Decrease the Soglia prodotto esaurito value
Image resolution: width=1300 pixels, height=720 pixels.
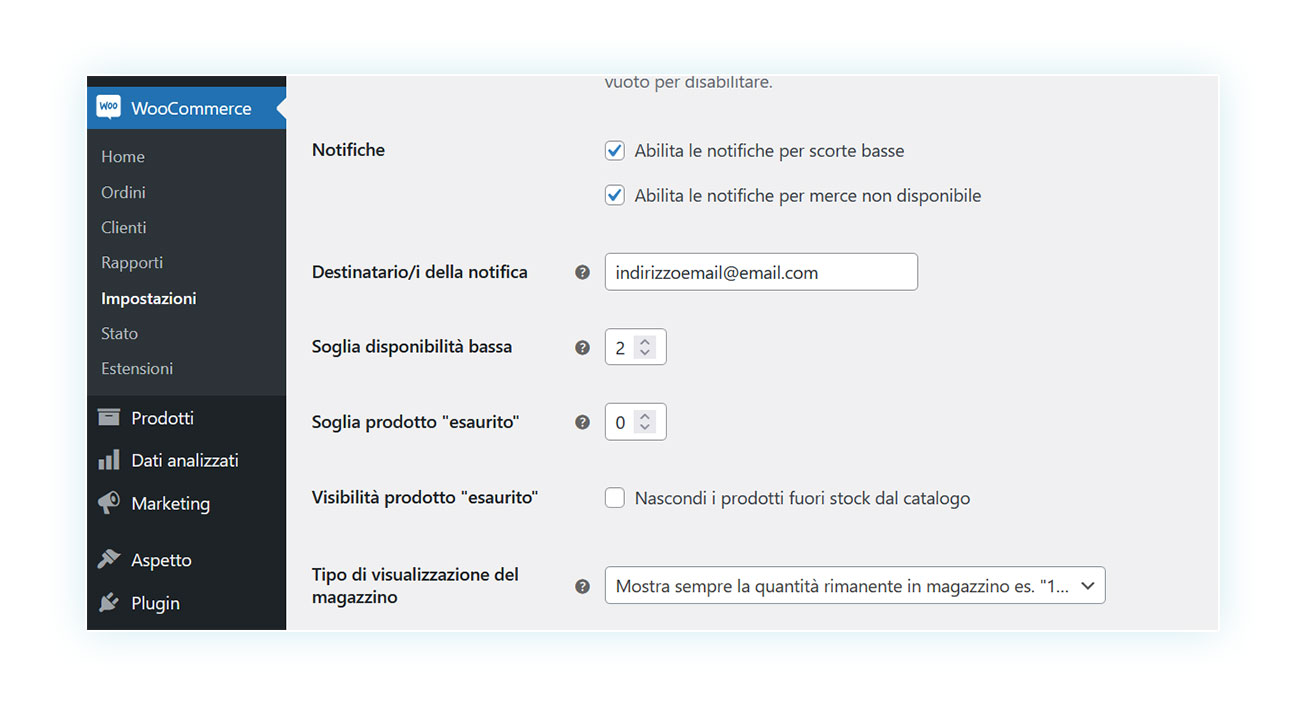pos(645,429)
